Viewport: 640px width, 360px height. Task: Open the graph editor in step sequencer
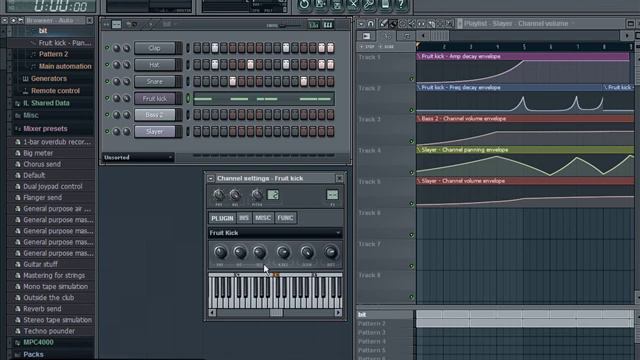point(313,25)
